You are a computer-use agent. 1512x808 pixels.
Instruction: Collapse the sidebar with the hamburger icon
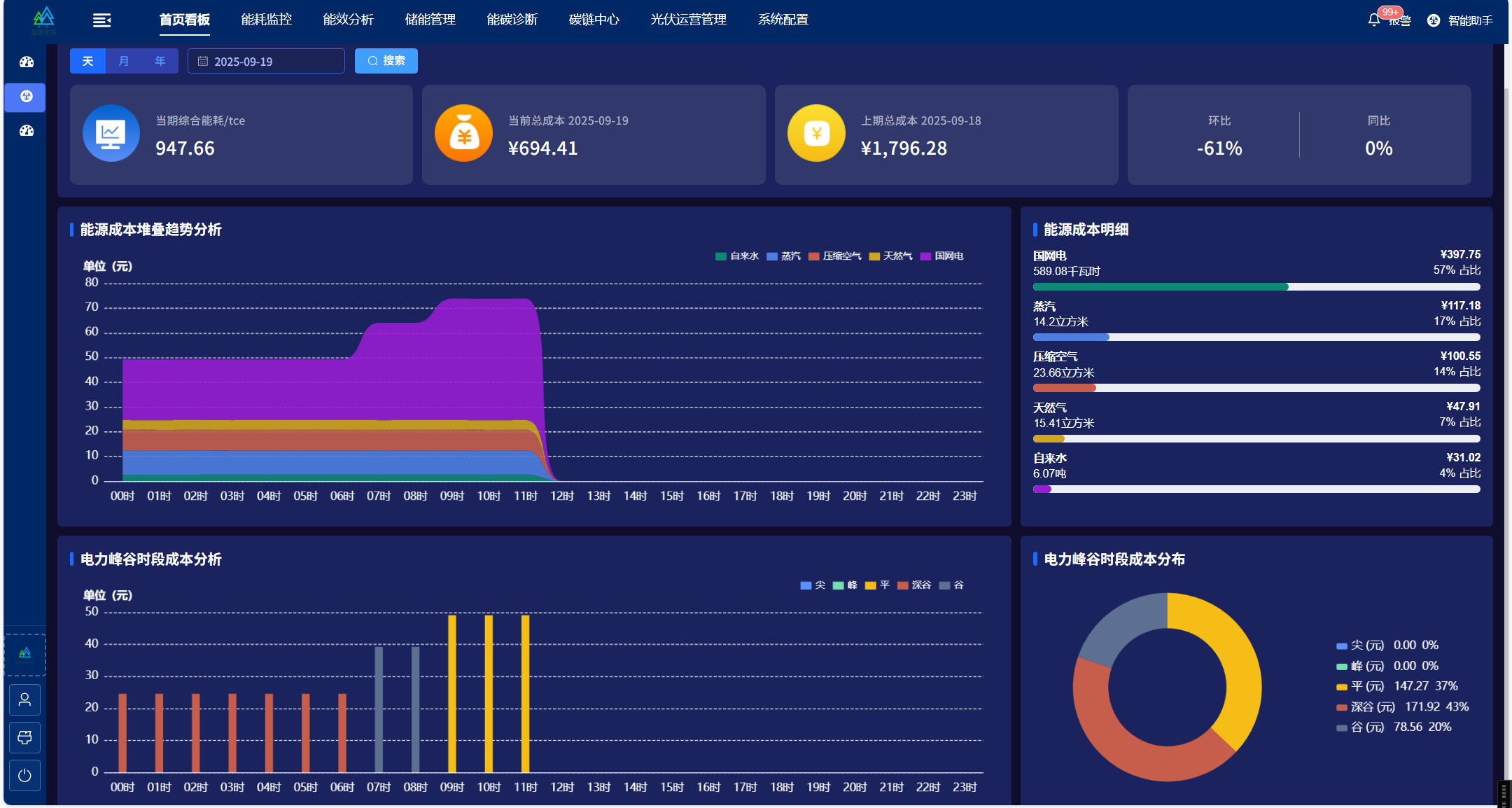tap(102, 20)
